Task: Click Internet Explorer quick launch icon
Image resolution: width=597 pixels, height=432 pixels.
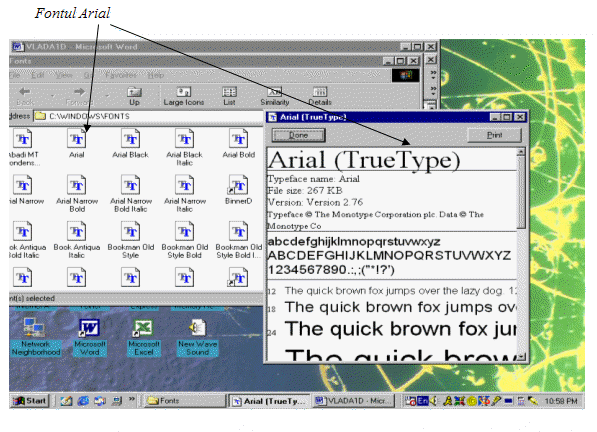Action: pos(83,401)
